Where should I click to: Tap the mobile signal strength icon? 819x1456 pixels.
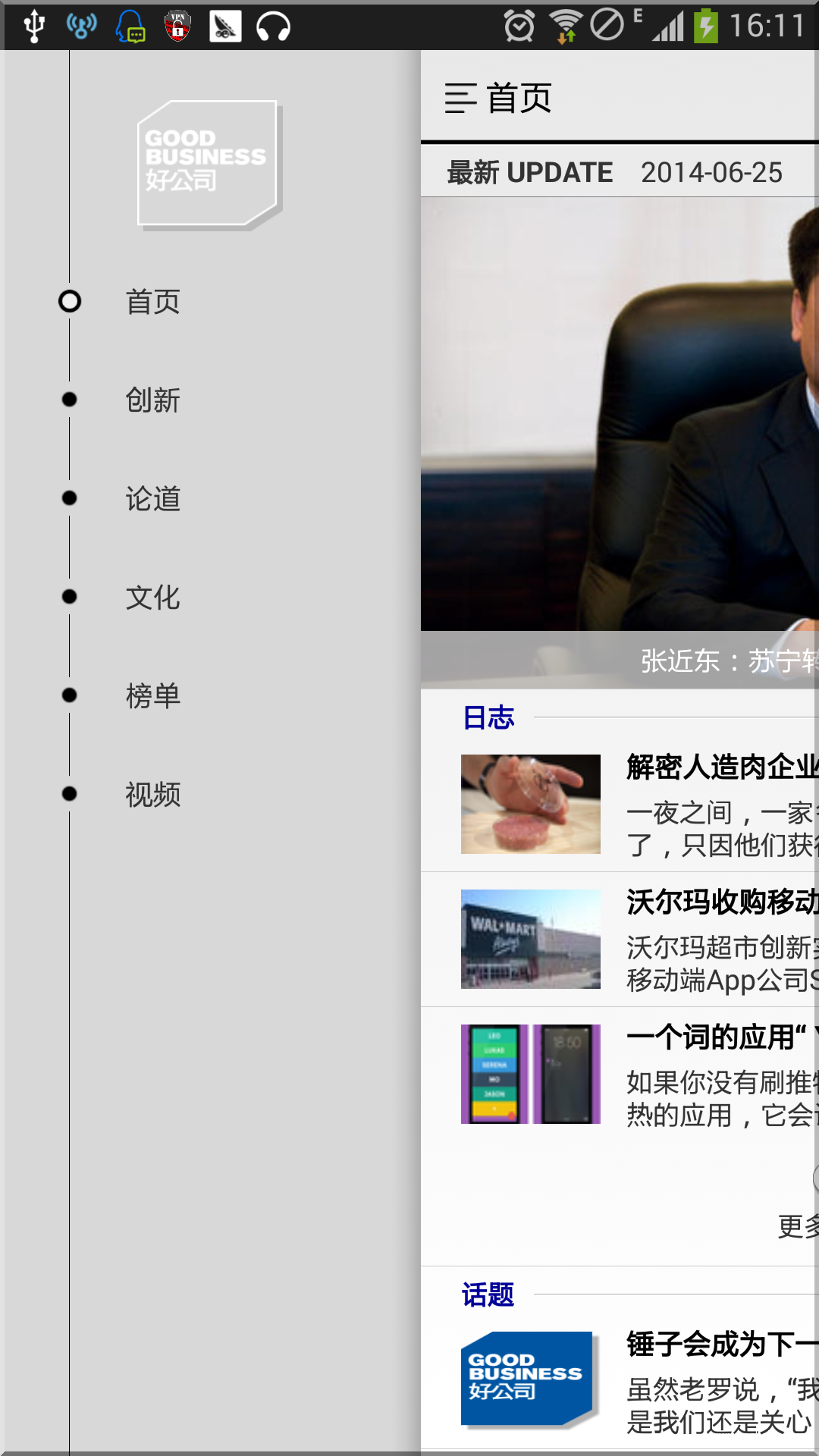pos(667,26)
